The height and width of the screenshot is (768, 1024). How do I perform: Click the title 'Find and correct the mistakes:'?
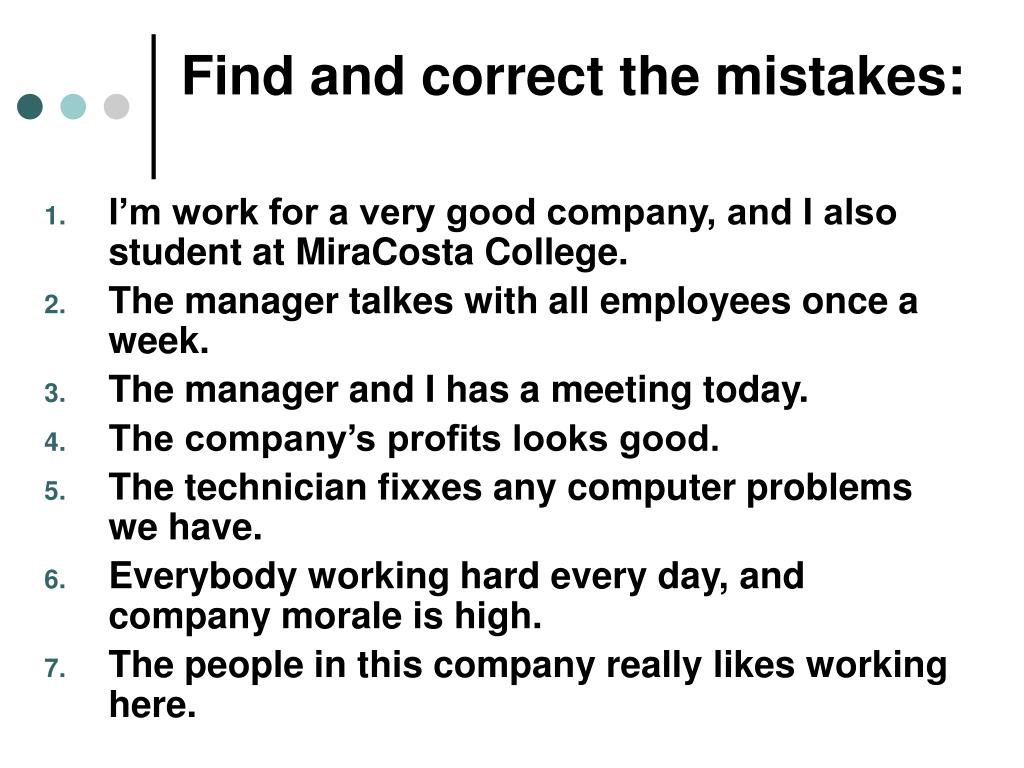click(573, 76)
